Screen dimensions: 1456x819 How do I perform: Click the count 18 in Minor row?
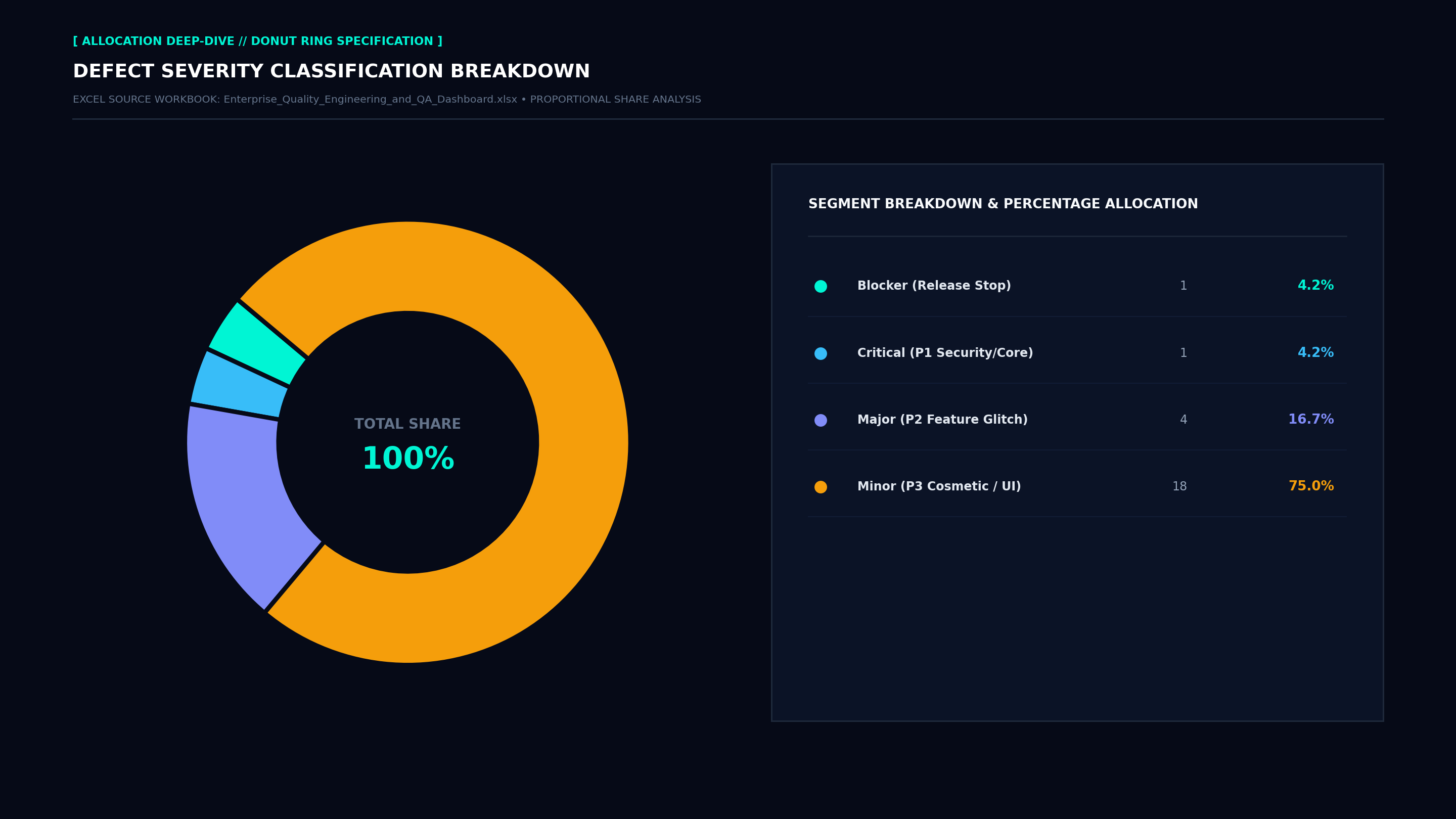tap(1179, 487)
